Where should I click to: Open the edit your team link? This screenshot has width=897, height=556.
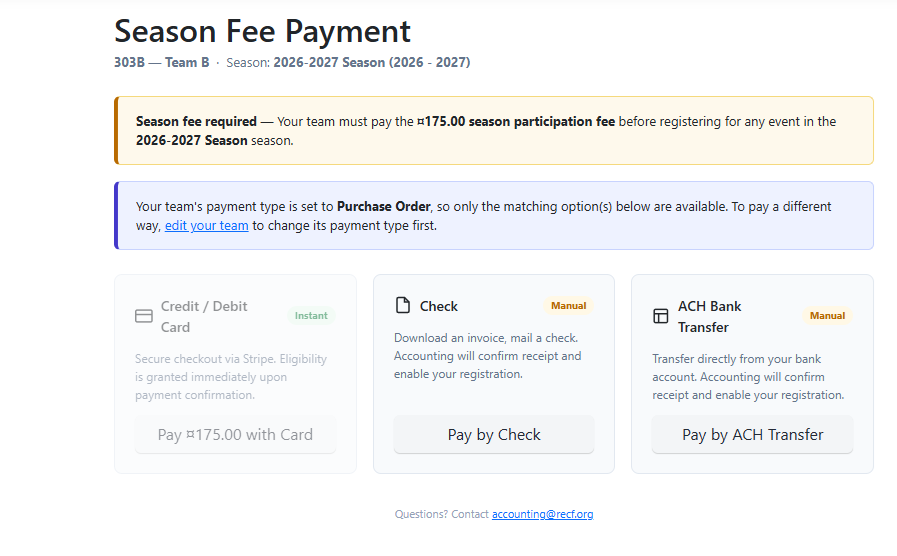tap(207, 225)
